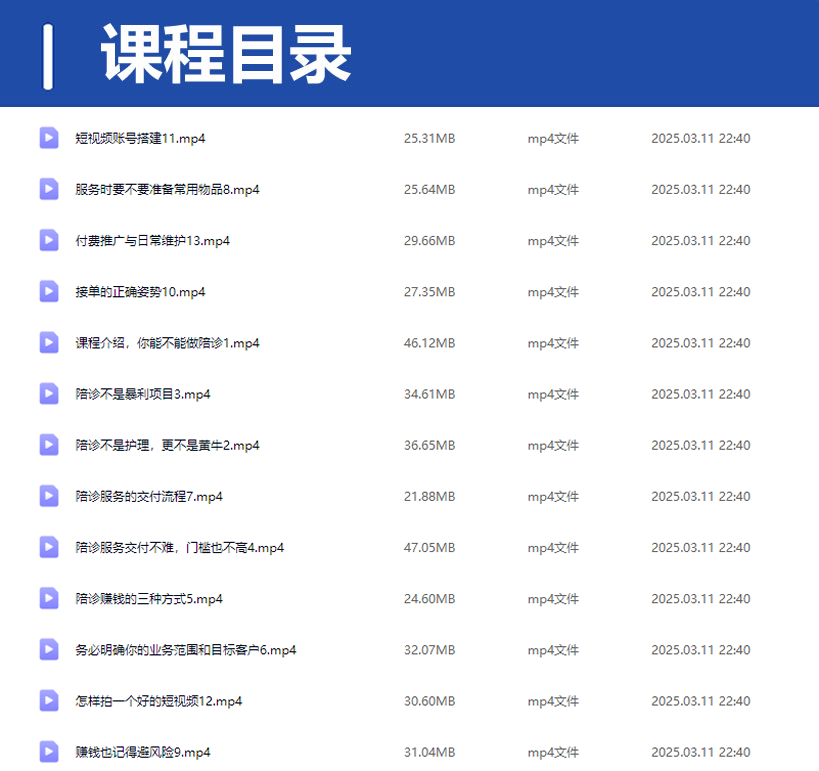Click the 29.66MB size value
The image size is (819, 771).
click(x=429, y=241)
